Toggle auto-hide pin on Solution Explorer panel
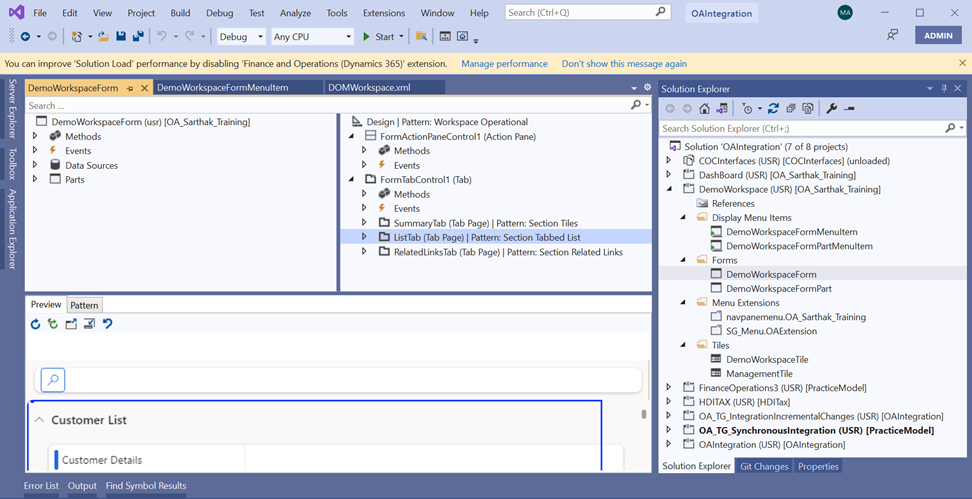972x499 pixels. [x=945, y=89]
